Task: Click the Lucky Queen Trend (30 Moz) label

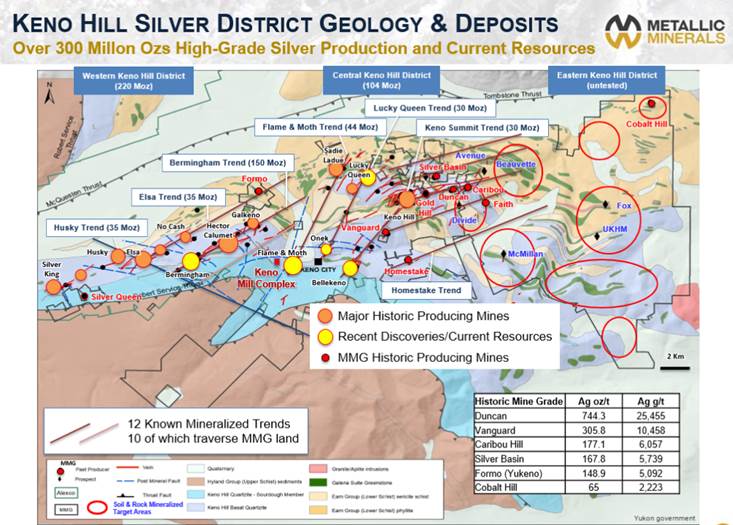Action: [430, 108]
